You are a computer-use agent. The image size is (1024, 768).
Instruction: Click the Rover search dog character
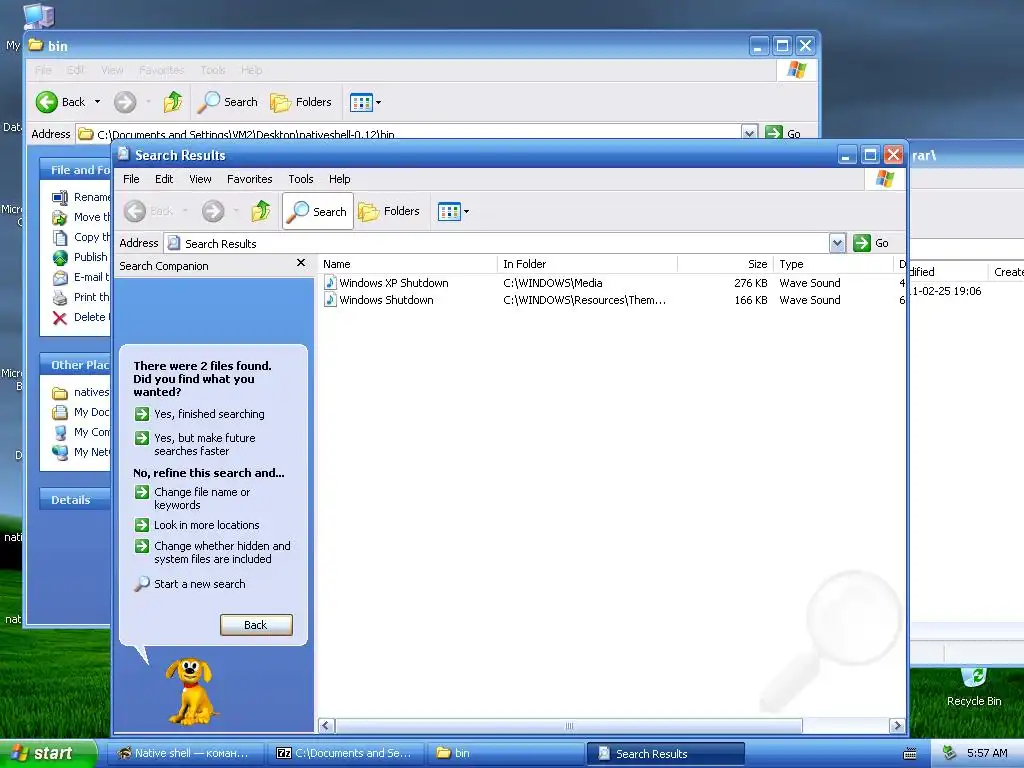coord(191,690)
